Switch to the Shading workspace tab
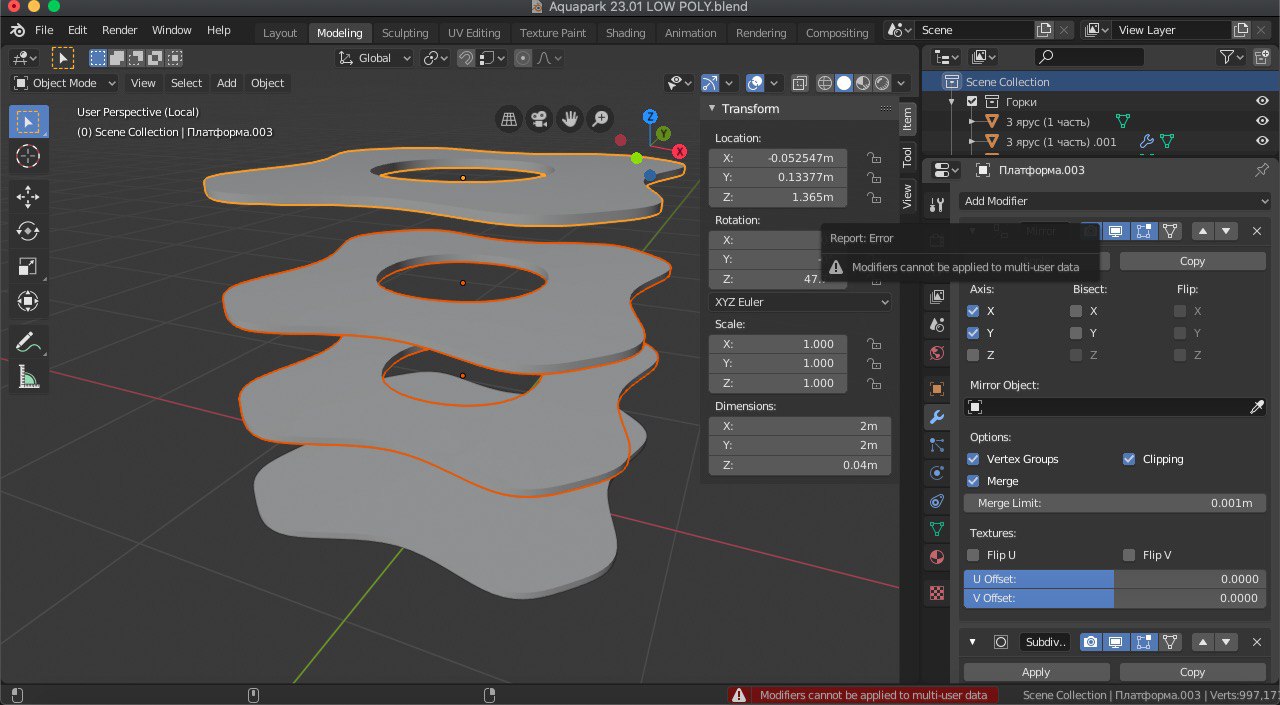This screenshot has width=1280, height=705. (625, 33)
